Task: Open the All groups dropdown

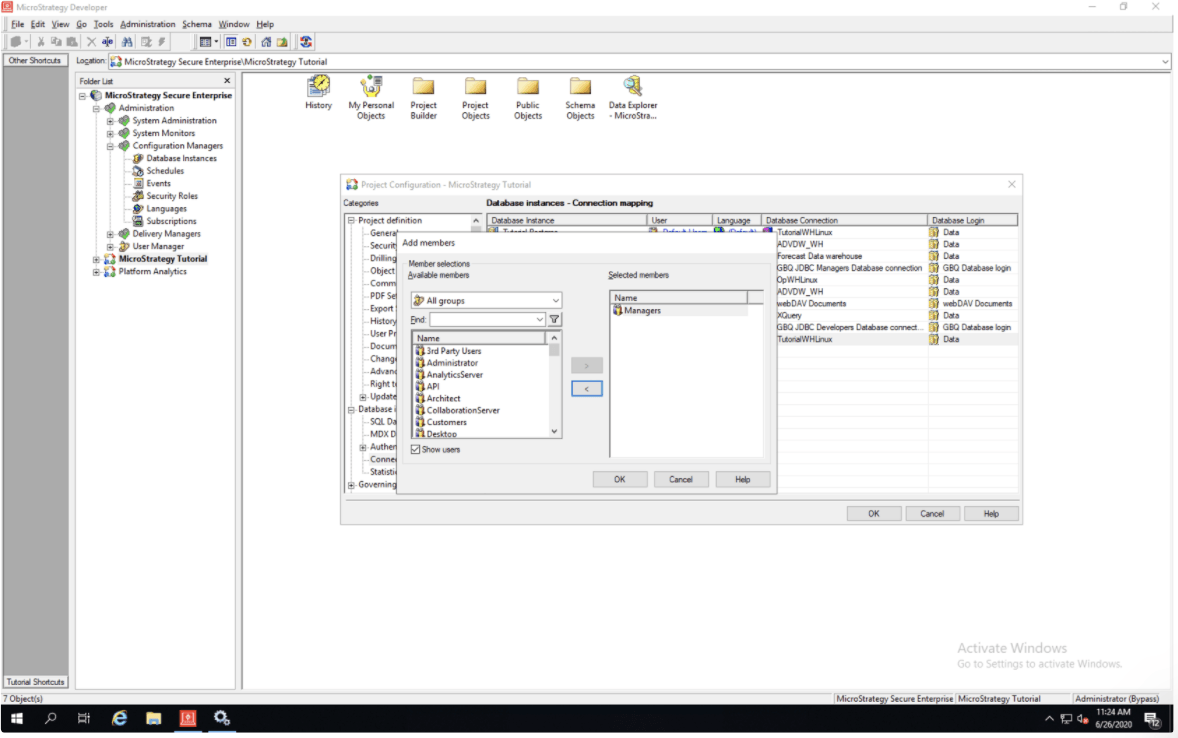Action: pos(486,301)
